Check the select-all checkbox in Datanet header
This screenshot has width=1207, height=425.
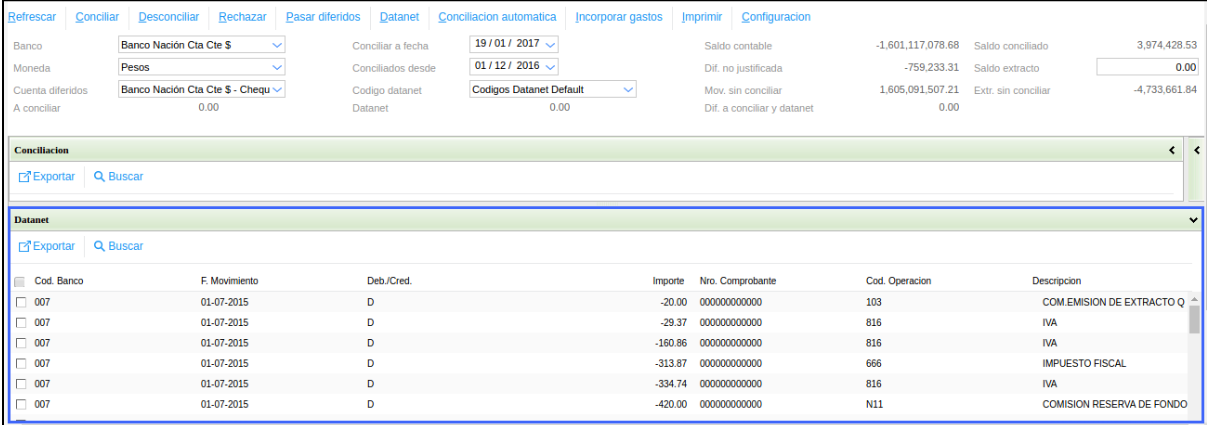pyautogui.click(x=20, y=282)
